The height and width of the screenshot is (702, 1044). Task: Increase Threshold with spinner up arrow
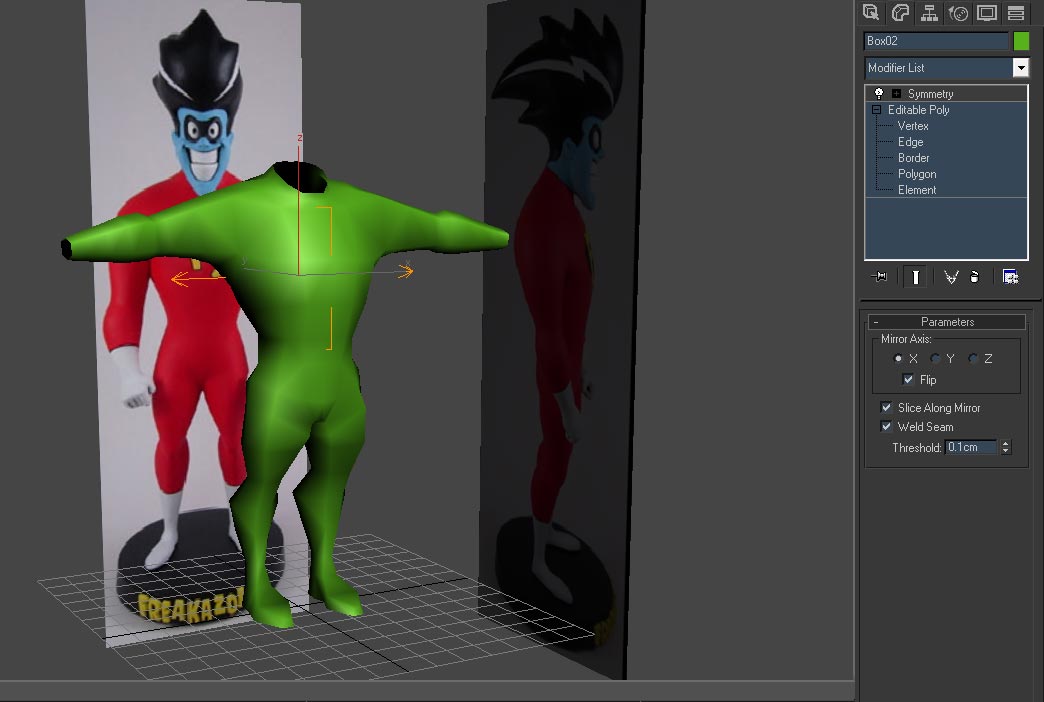(1005, 443)
